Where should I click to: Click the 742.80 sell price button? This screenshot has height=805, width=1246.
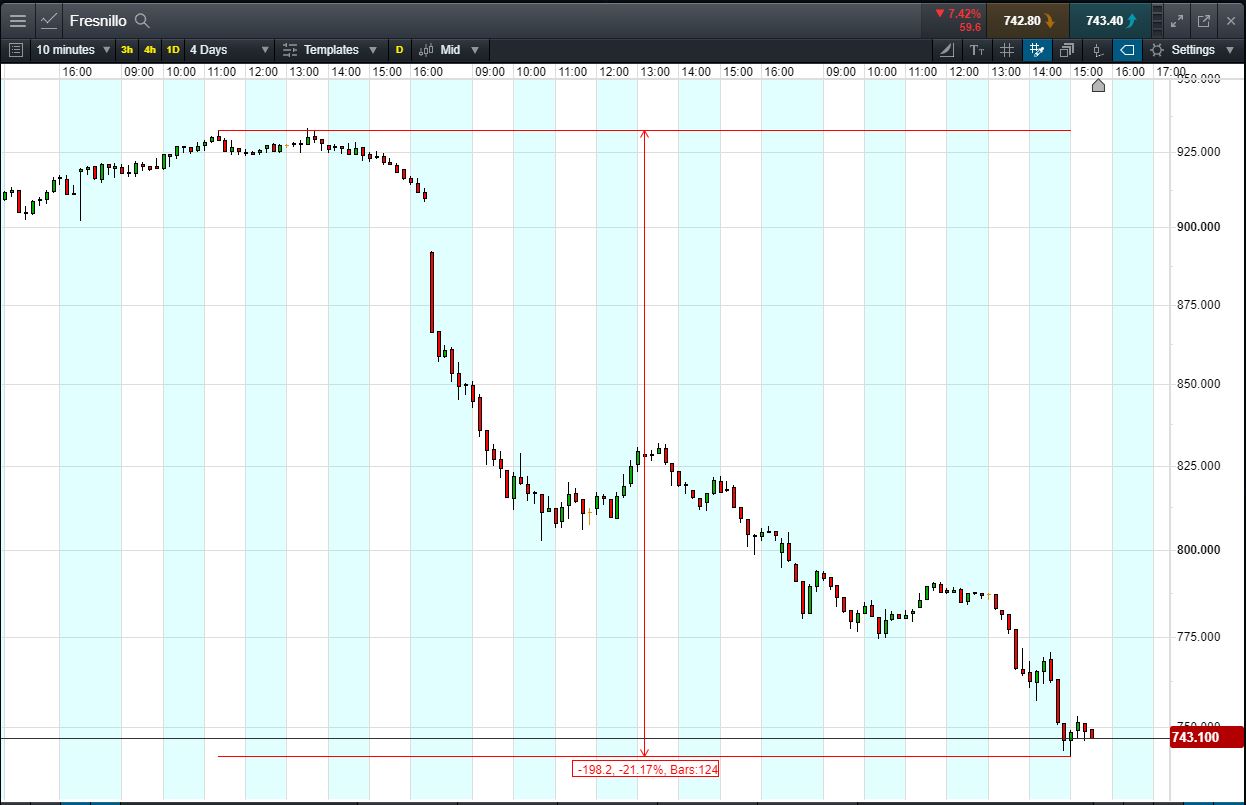click(1027, 20)
